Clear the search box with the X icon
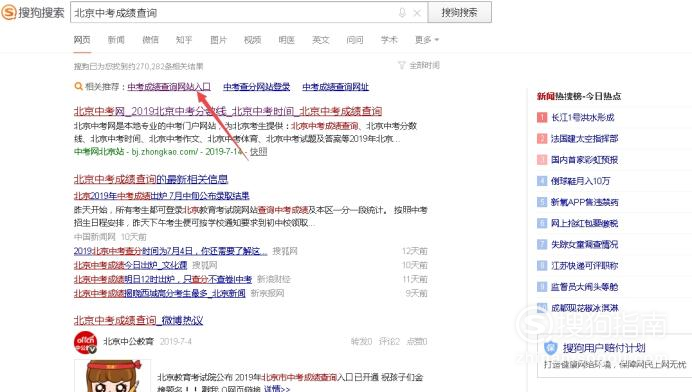The height and width of the screenshot is (392, 692). click(417, 13)
